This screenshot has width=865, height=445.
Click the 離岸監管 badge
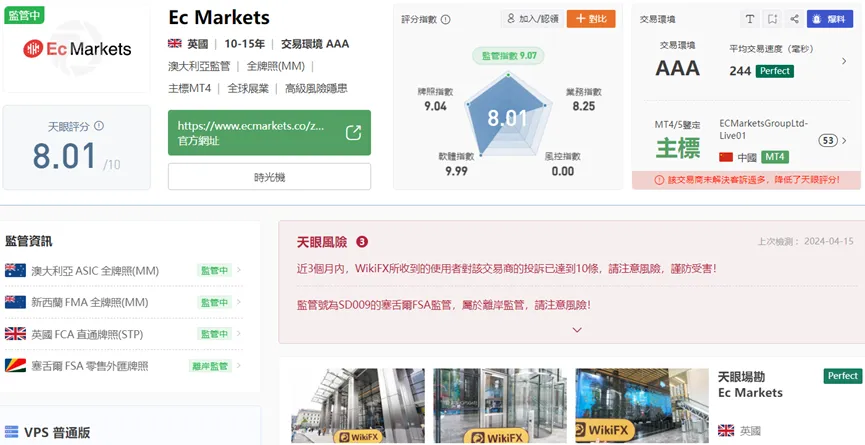tap(210, 366)
